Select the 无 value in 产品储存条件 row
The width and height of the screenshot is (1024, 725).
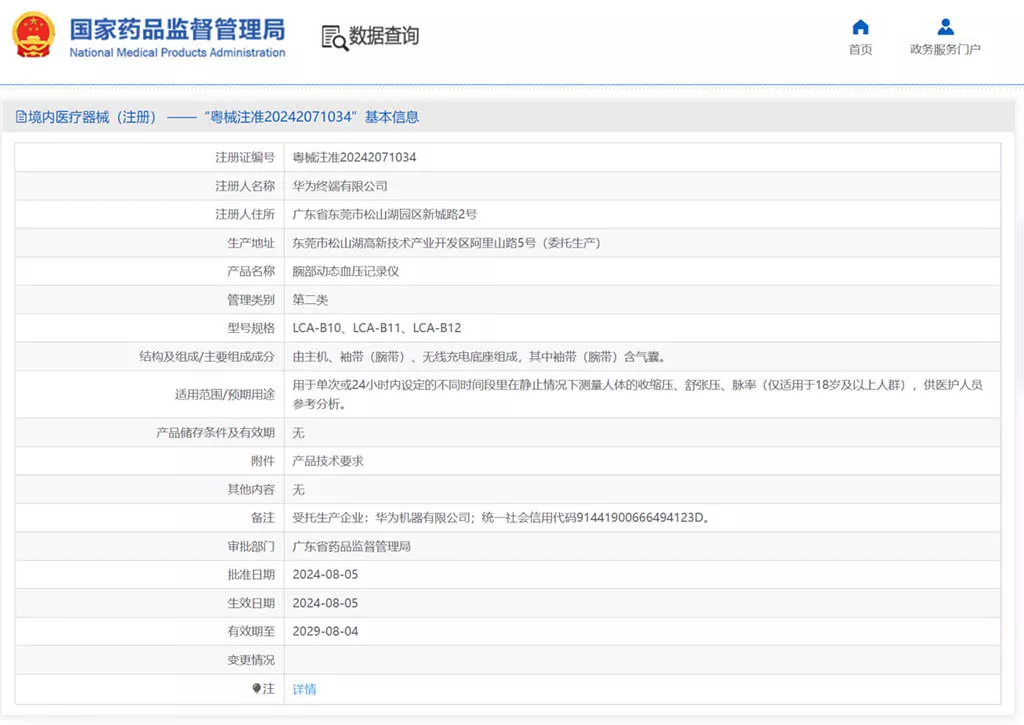tap(298, 432)
